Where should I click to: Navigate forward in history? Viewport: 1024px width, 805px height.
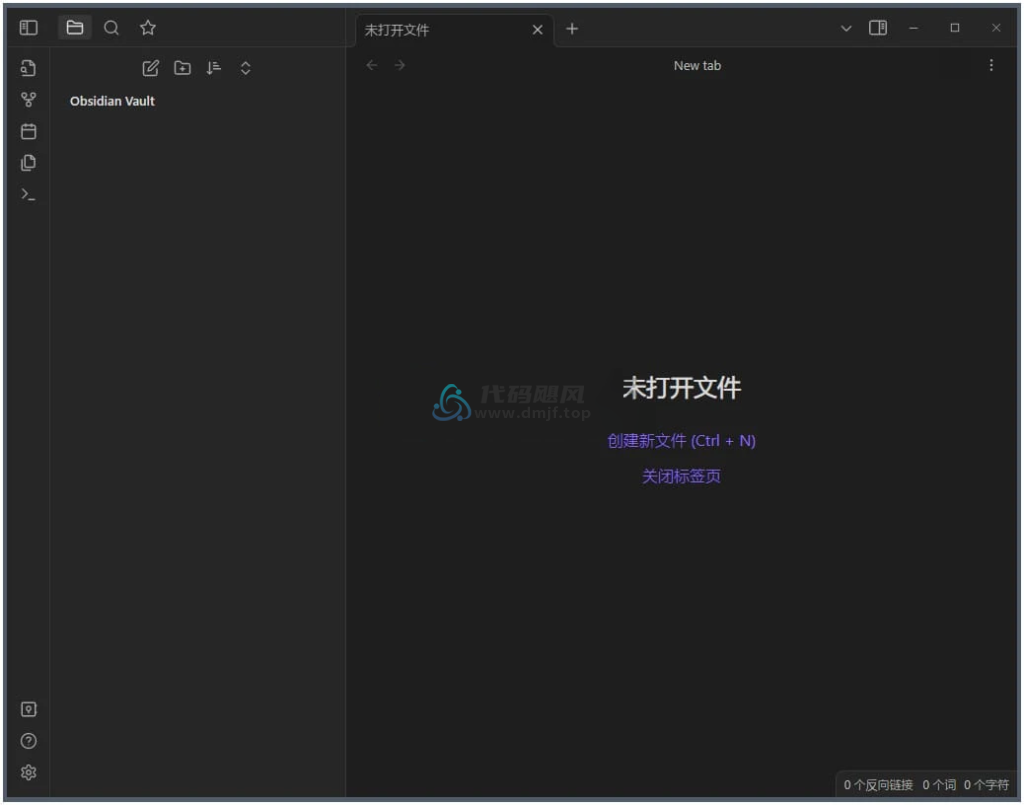coord(400,65)
